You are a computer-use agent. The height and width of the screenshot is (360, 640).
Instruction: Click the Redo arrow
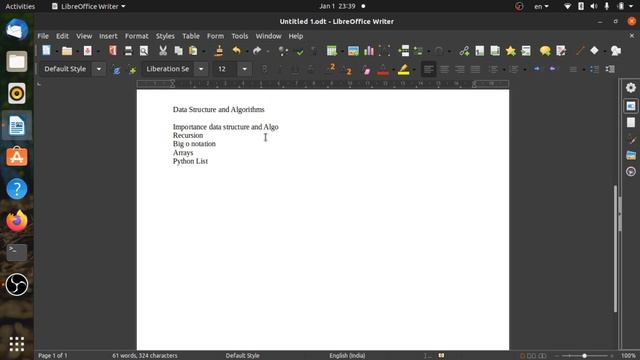[x=257, y=51]
